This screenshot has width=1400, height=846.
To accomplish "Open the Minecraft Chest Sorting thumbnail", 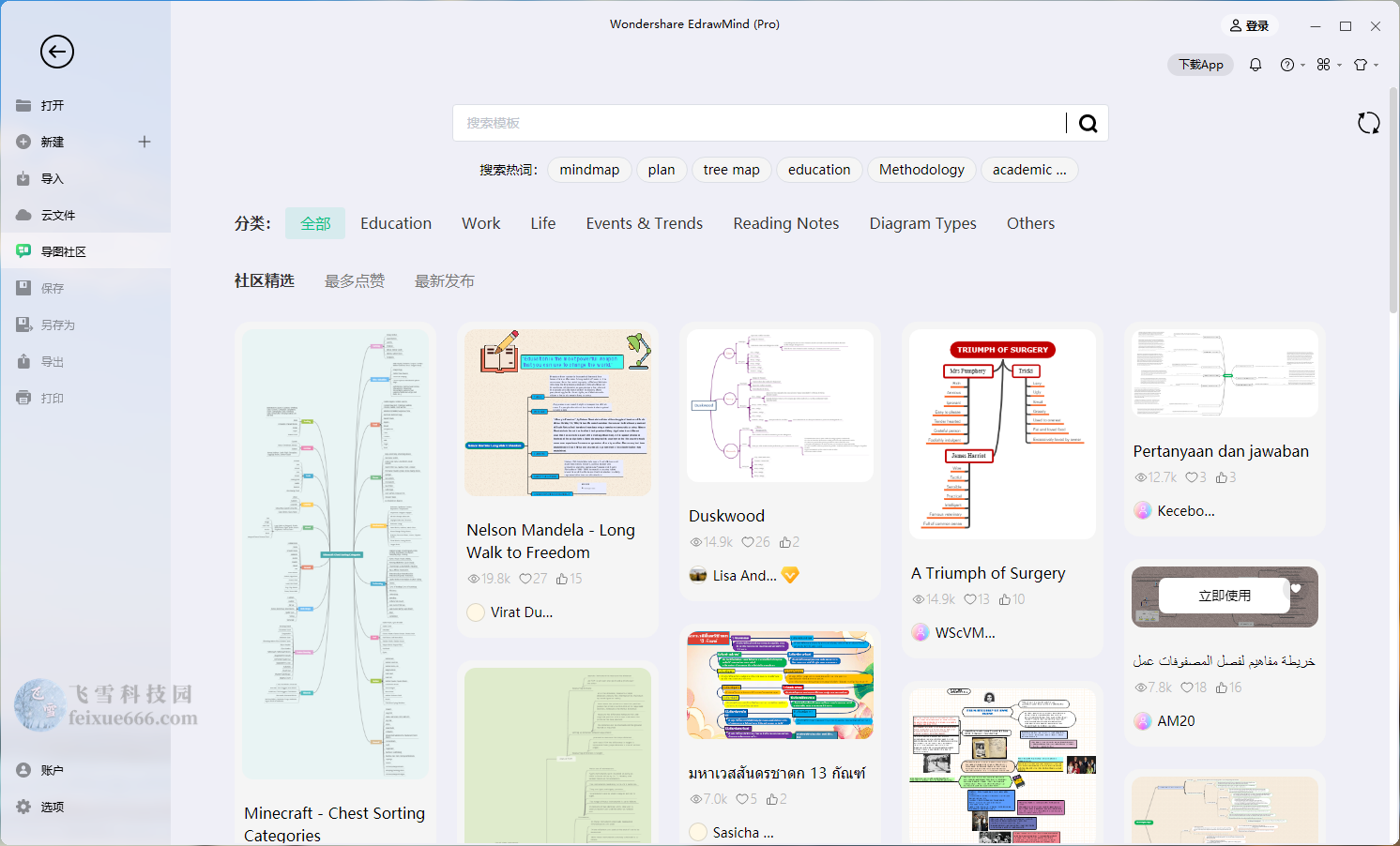I will pyautogui.click(x=336, y=553).
